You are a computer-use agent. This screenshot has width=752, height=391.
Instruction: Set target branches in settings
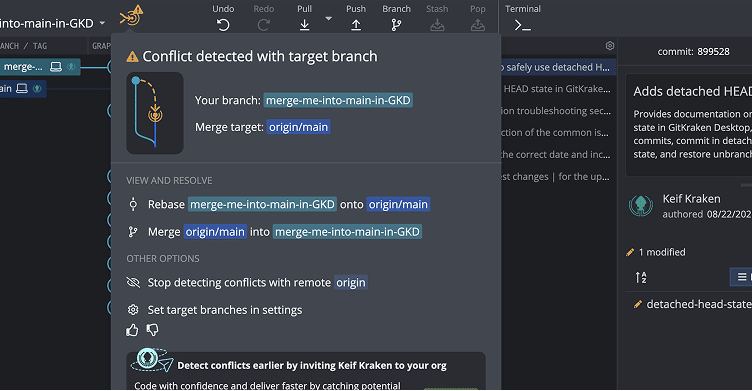click(214, 310)
